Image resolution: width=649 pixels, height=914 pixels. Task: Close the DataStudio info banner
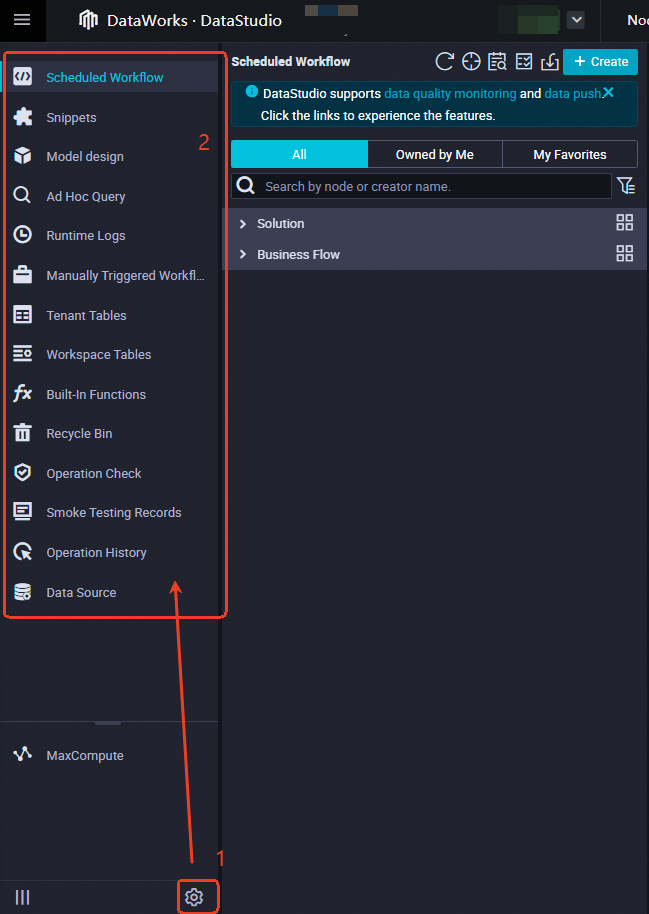coord(608,93)
